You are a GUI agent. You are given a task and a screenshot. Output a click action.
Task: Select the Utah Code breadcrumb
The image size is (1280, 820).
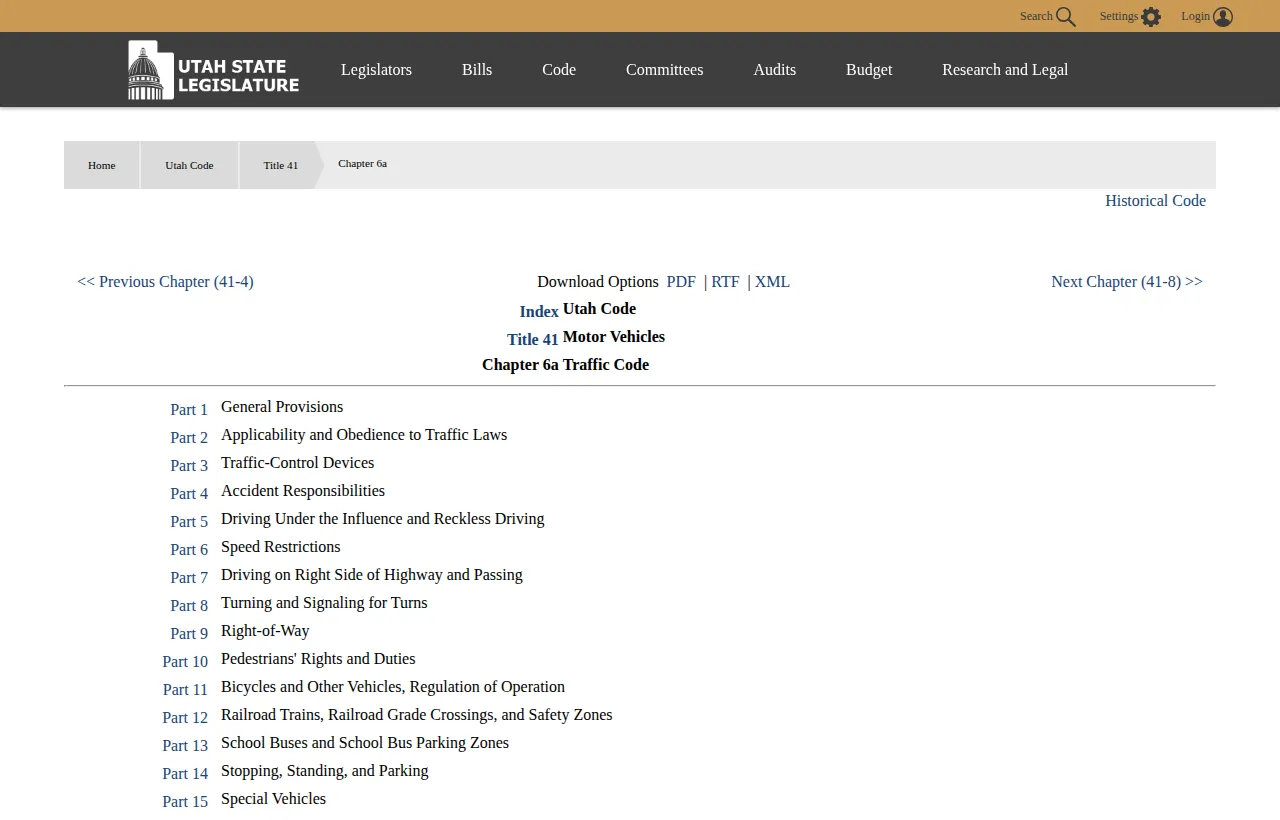click(189, 165)
